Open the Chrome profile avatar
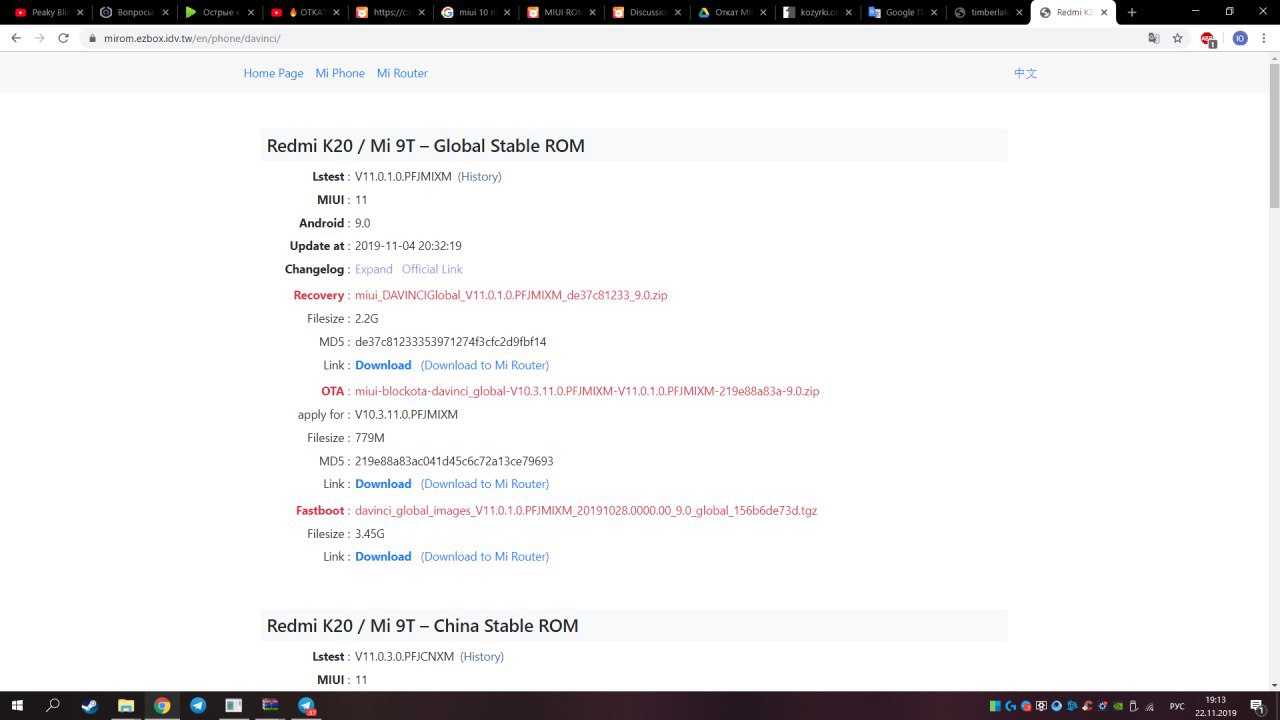 point(1240,38)
